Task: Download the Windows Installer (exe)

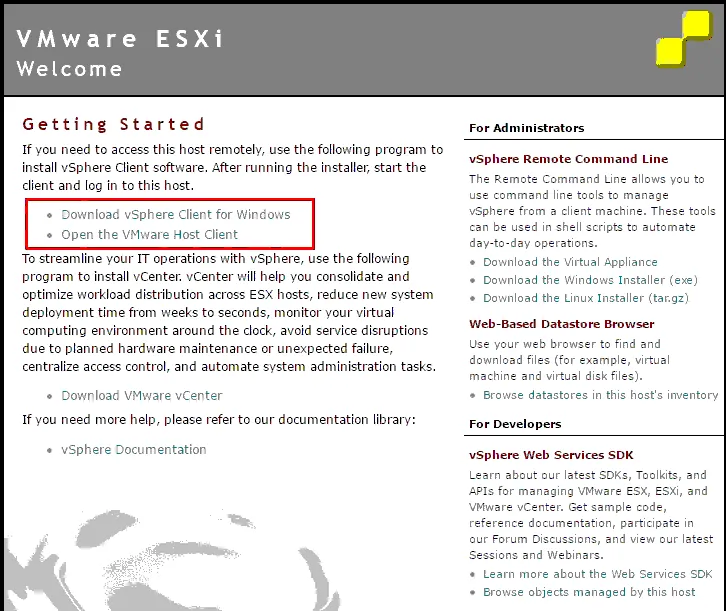Action: pyautogui.click(x=590, y=280)
